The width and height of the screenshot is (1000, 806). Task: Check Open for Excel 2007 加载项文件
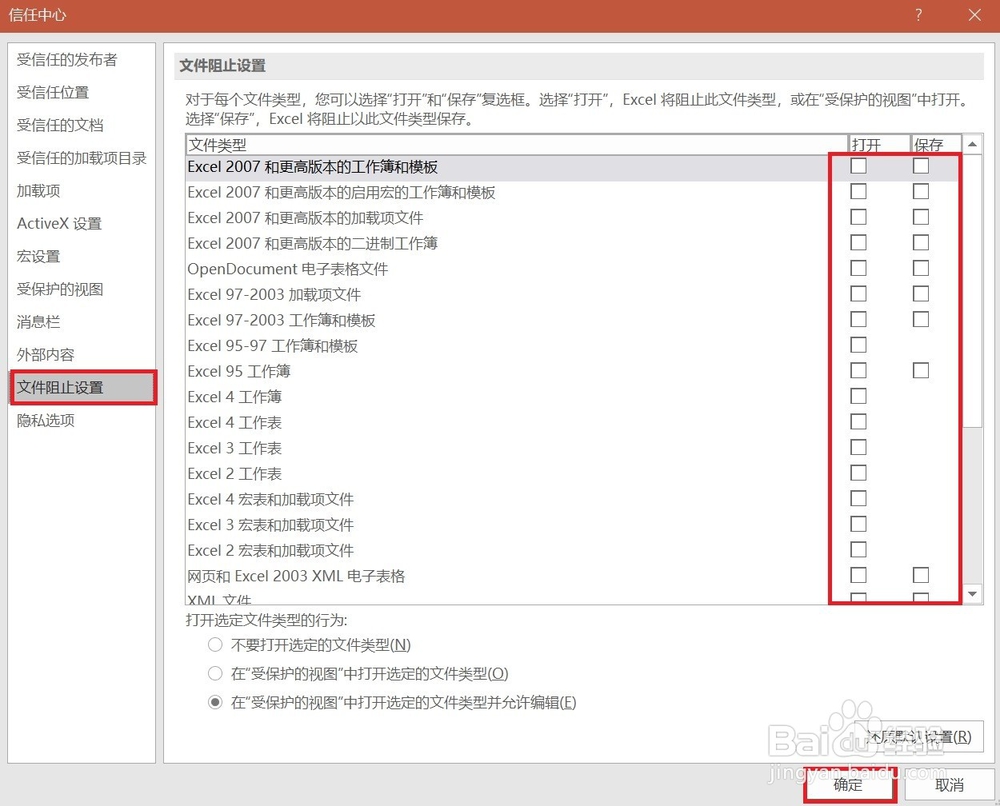click(858, 217)
